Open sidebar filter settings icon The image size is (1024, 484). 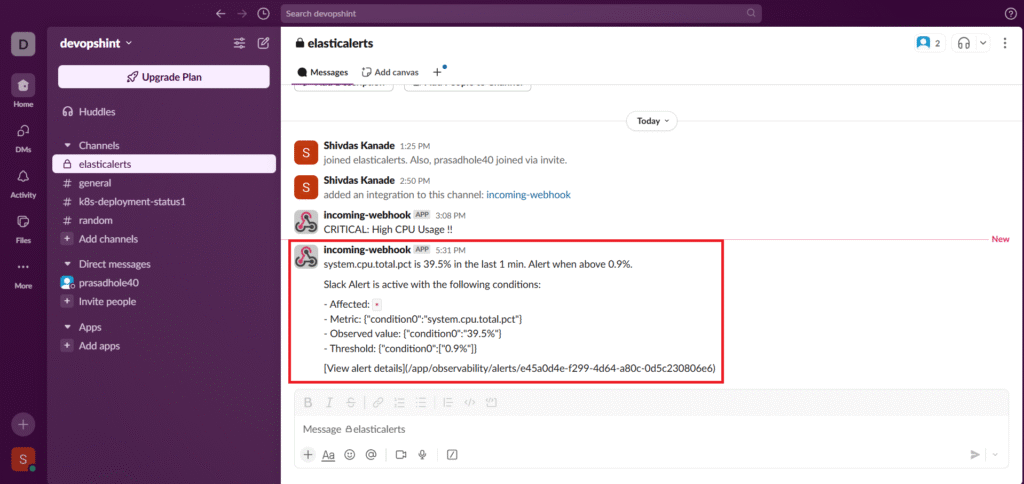[240, 43]
